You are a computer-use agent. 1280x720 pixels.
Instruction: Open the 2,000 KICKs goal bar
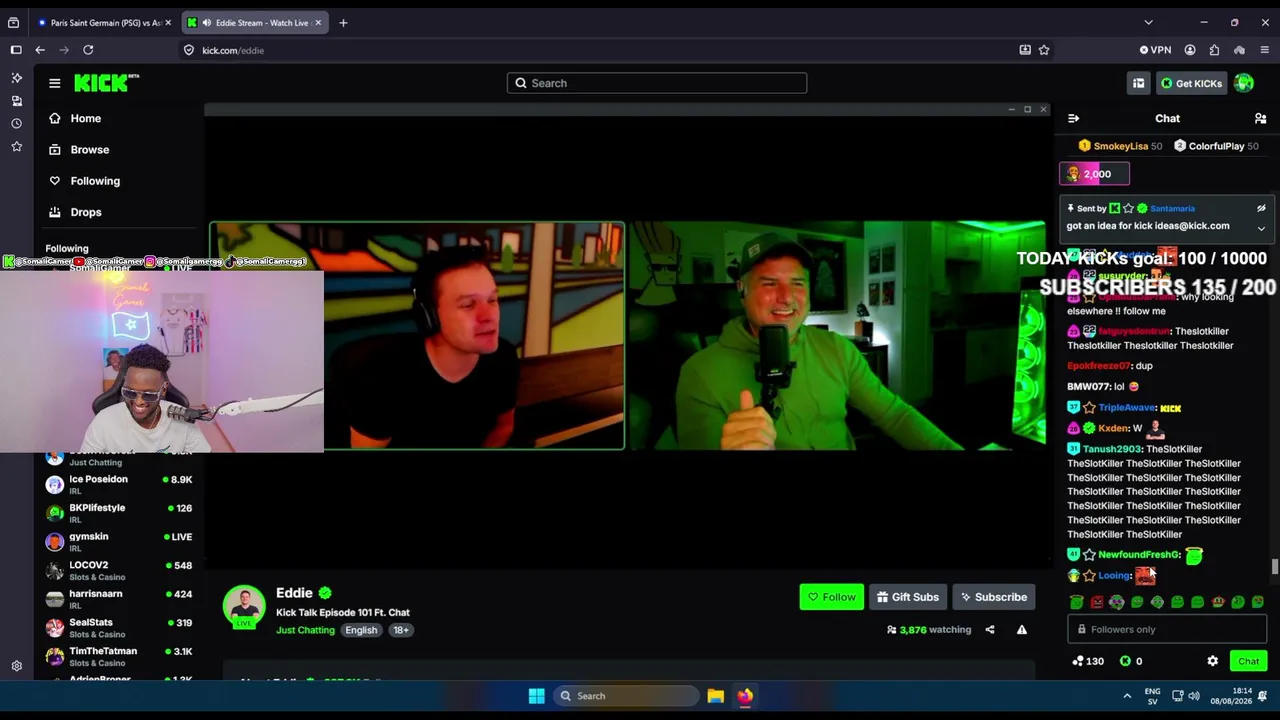coord(1095,174)
